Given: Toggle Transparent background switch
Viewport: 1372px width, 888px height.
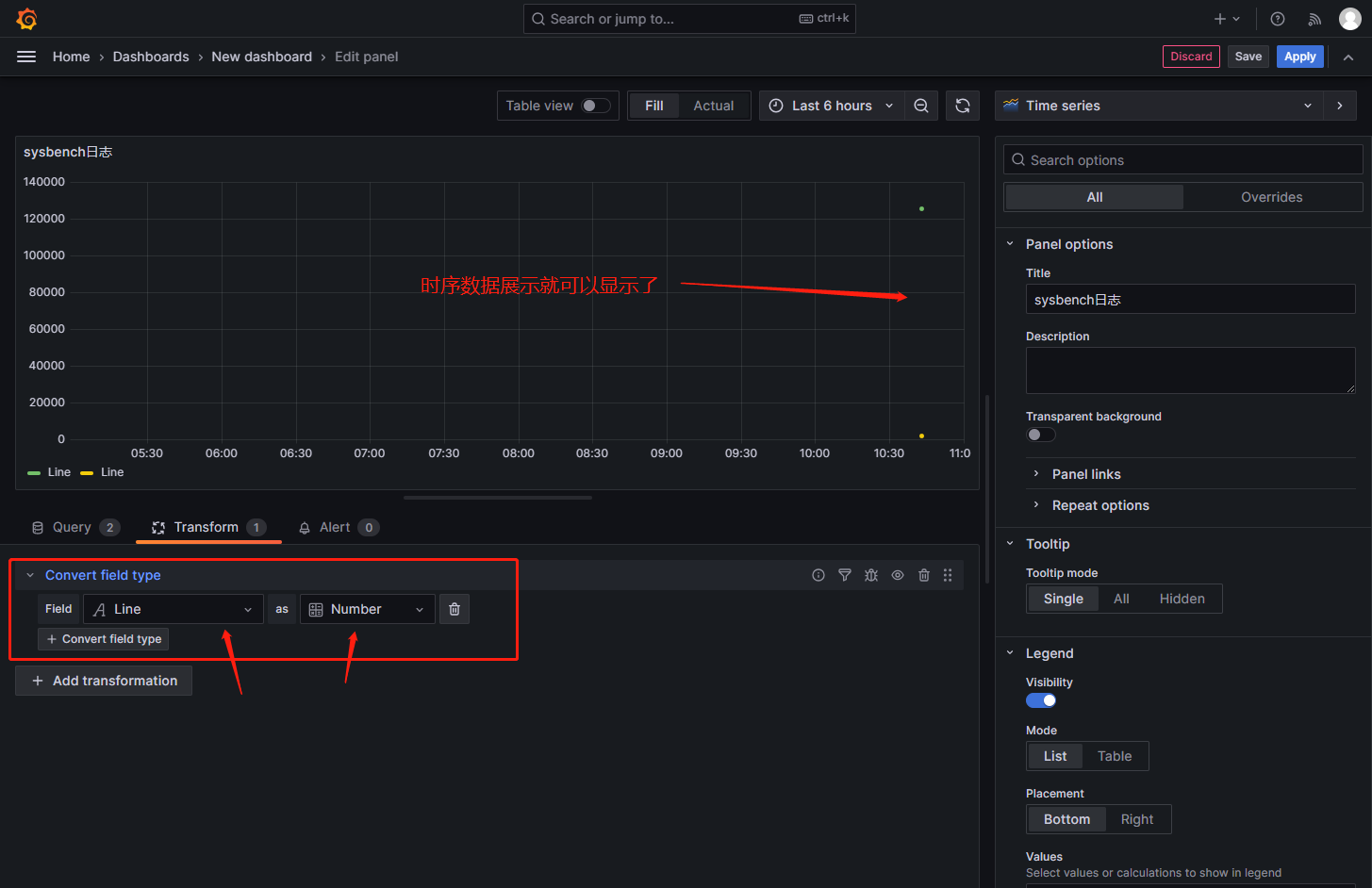Looking at the screenshot, I should tap(1041, 435).
